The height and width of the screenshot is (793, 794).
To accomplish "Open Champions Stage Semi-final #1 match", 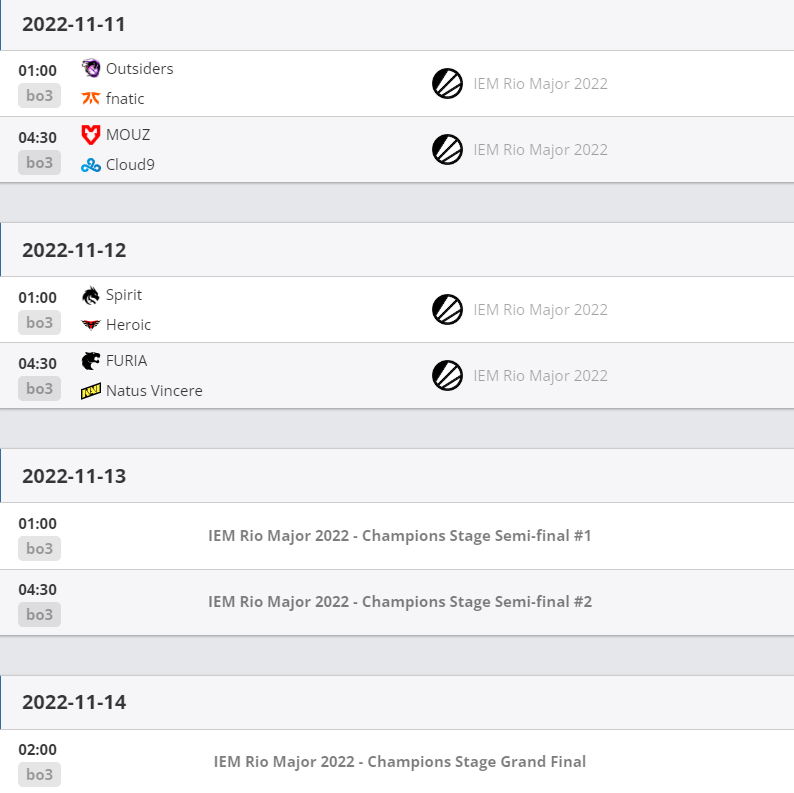I will tap(399, 536).
